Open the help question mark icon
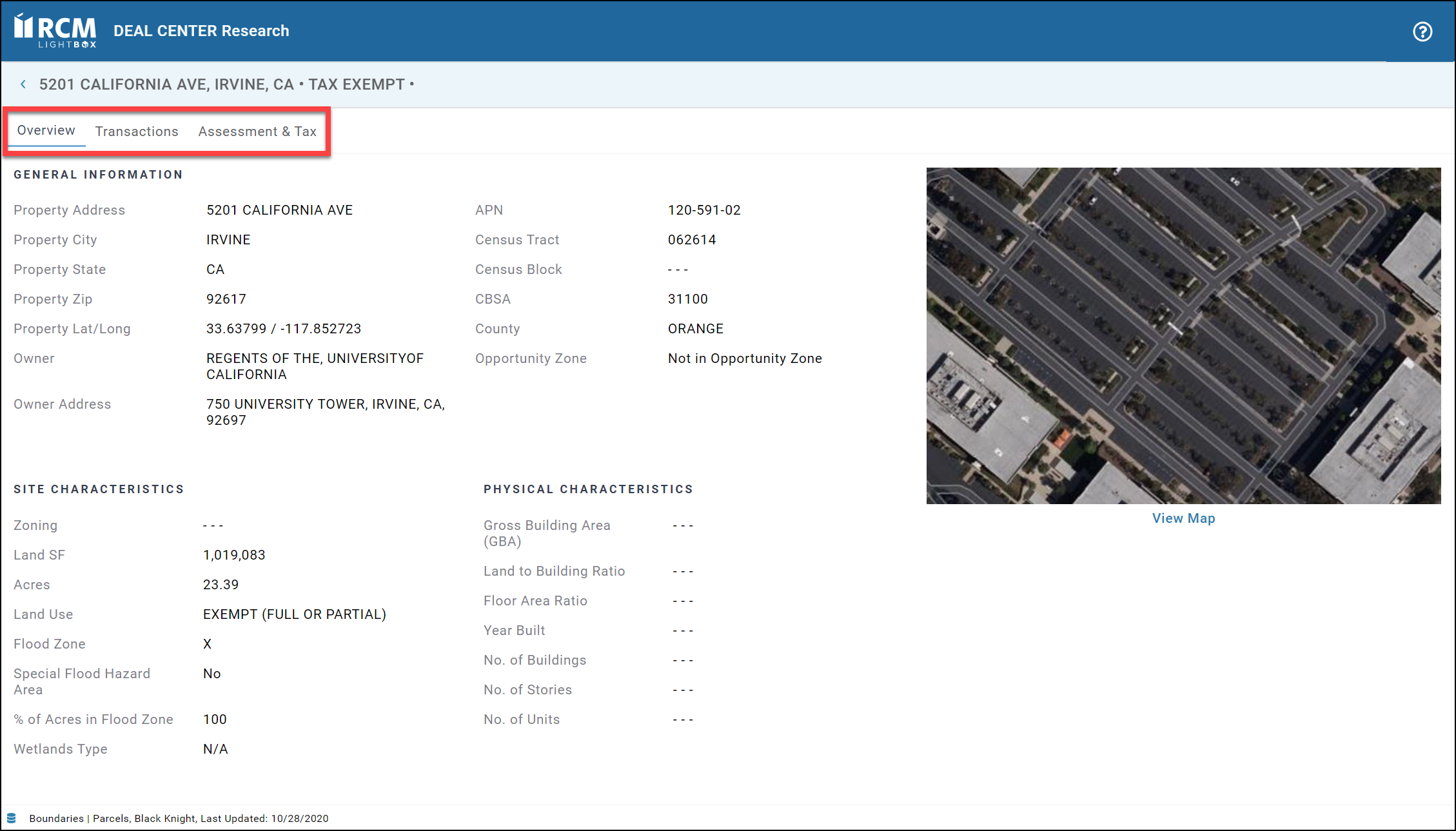 pos(1422,32)
